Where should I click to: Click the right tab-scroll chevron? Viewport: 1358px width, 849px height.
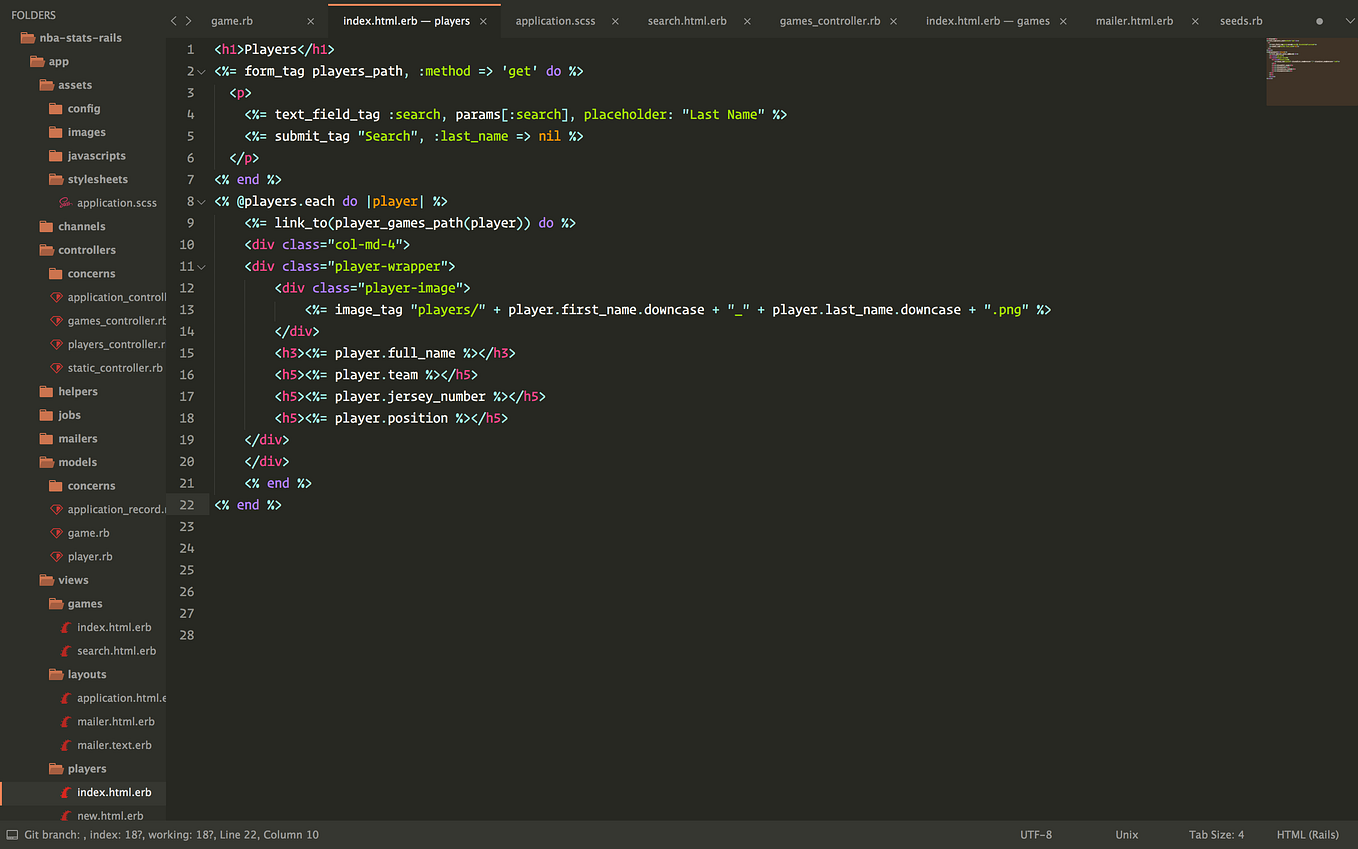[190, 19]
